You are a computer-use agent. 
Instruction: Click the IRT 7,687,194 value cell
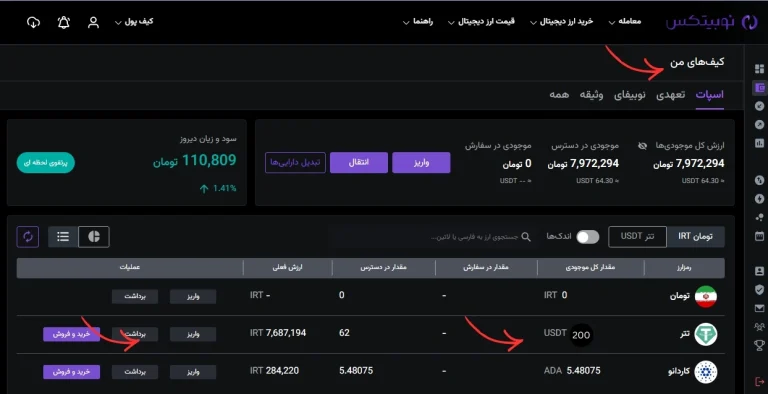pyautogui.click(x=278, y=333)
